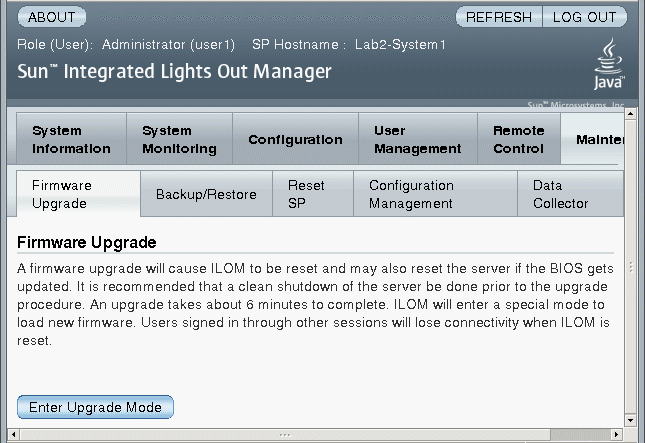645x443 pixels.
Task: Open the About dialog
Action: [x=52, y=17]
